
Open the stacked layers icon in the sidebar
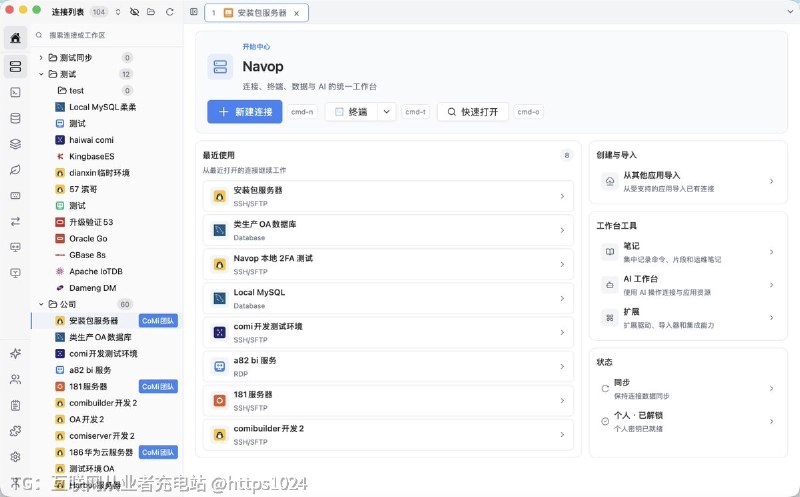[x=15, y=144]
